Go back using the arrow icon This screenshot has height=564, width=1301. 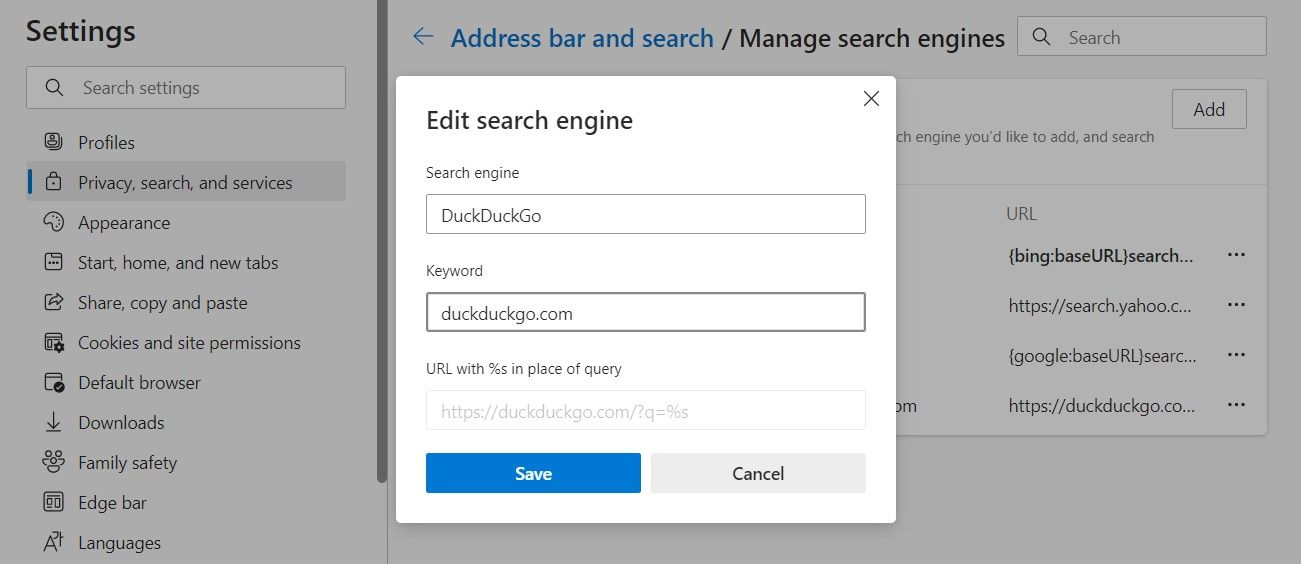(423, 37)
